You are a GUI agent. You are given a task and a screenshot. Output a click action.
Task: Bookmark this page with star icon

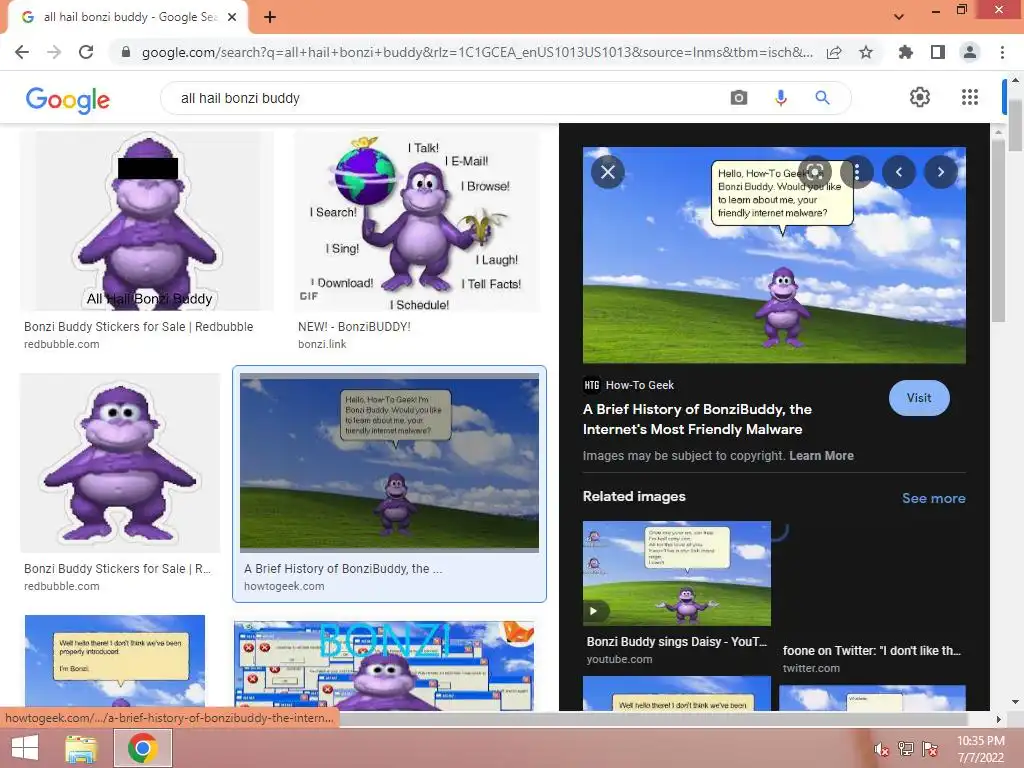pyautogui.click(x=866, y=52)
